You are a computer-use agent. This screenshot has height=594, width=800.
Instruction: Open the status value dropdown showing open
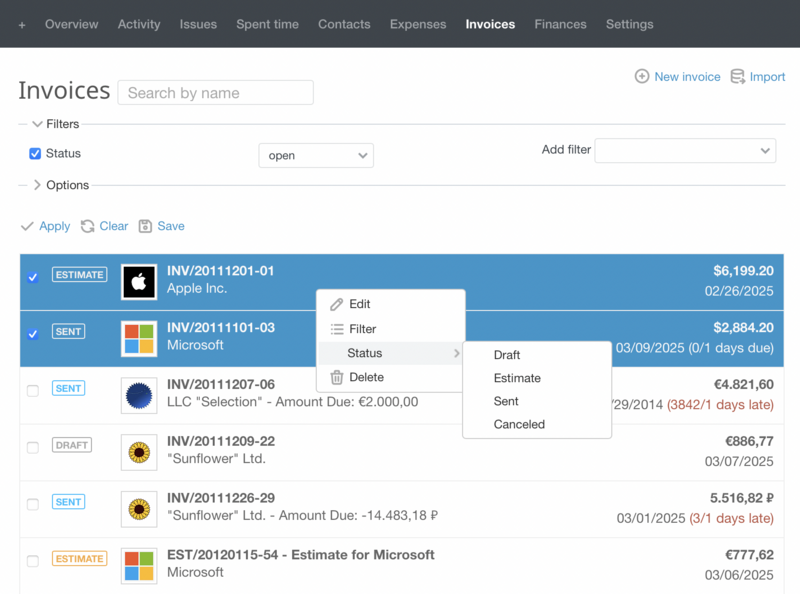tap(315, 155)
